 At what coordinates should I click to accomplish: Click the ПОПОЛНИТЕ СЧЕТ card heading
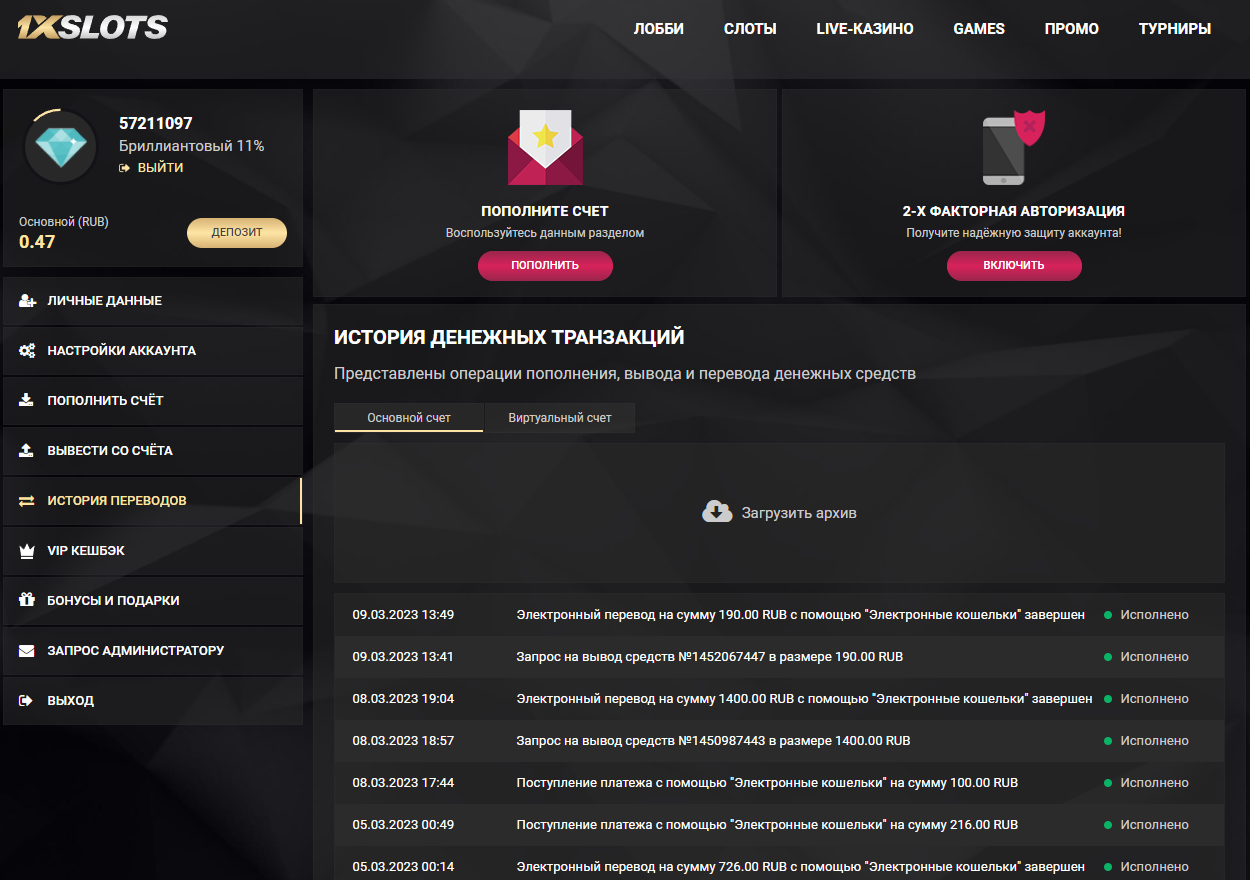(x=545, y=211)
